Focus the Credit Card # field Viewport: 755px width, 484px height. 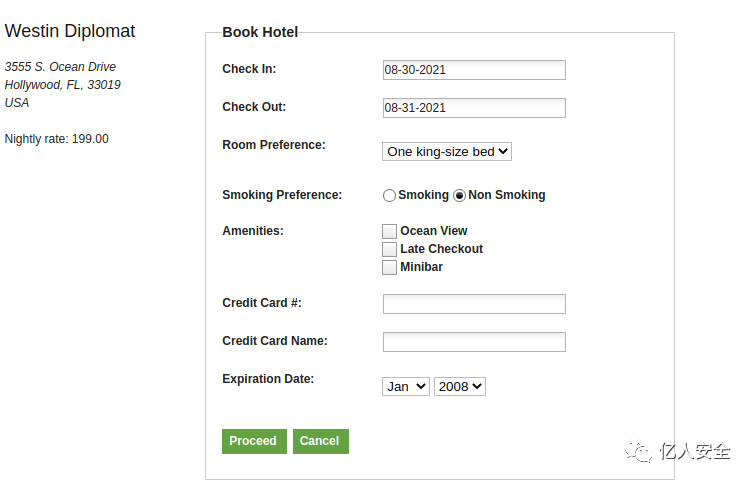pos(474,304)
